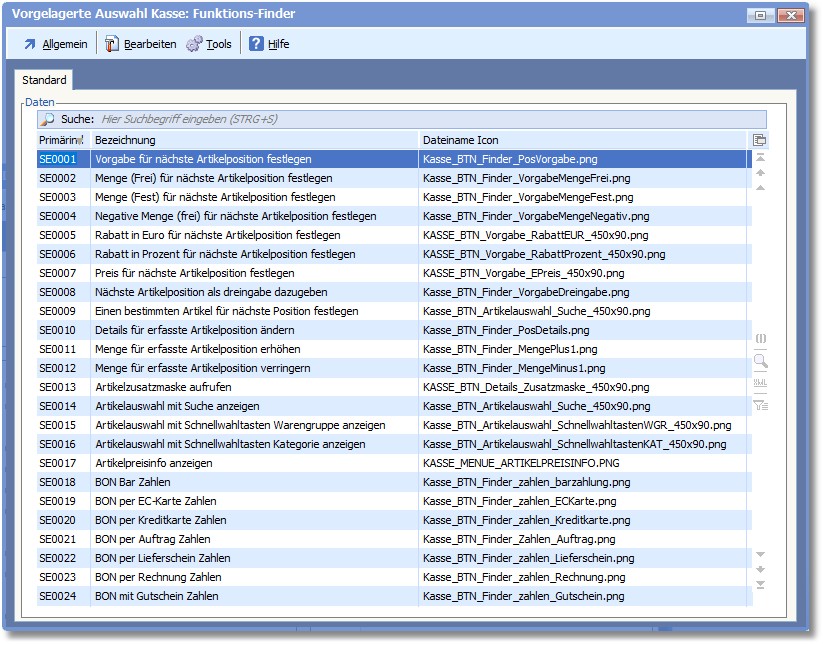
Task: Open the filter funnel icon in right sidebar
Action: point(760,405)
